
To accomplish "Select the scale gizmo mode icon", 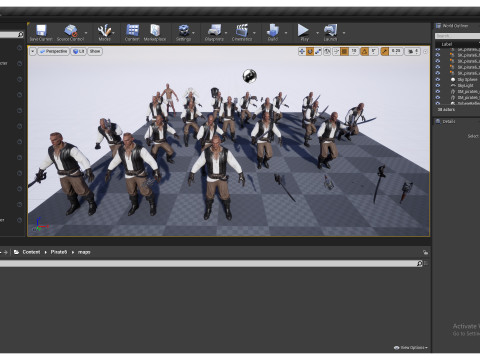I will pyautogui.click(x=318, y=51).
